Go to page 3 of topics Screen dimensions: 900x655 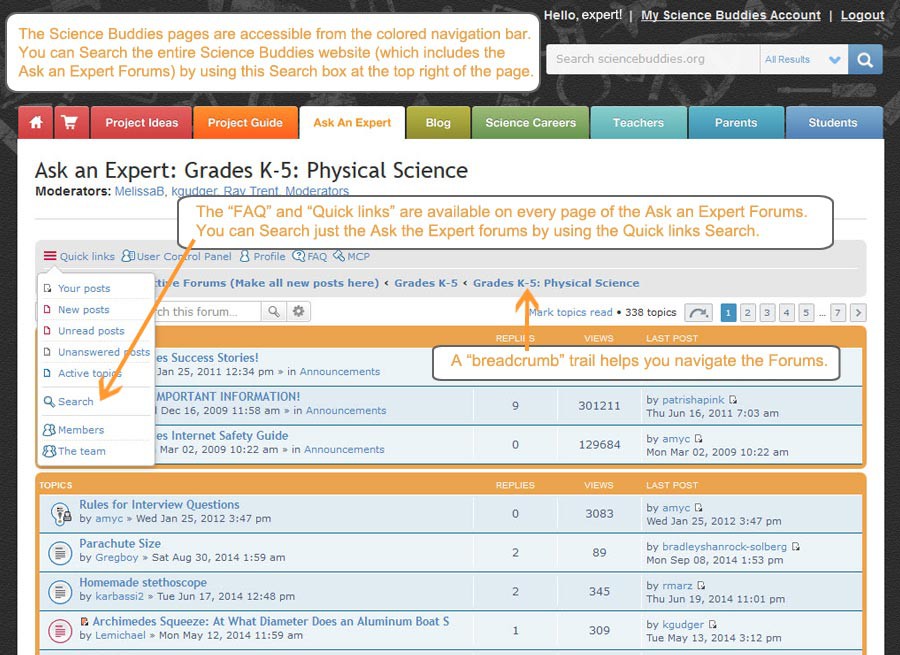coord(767,313)
